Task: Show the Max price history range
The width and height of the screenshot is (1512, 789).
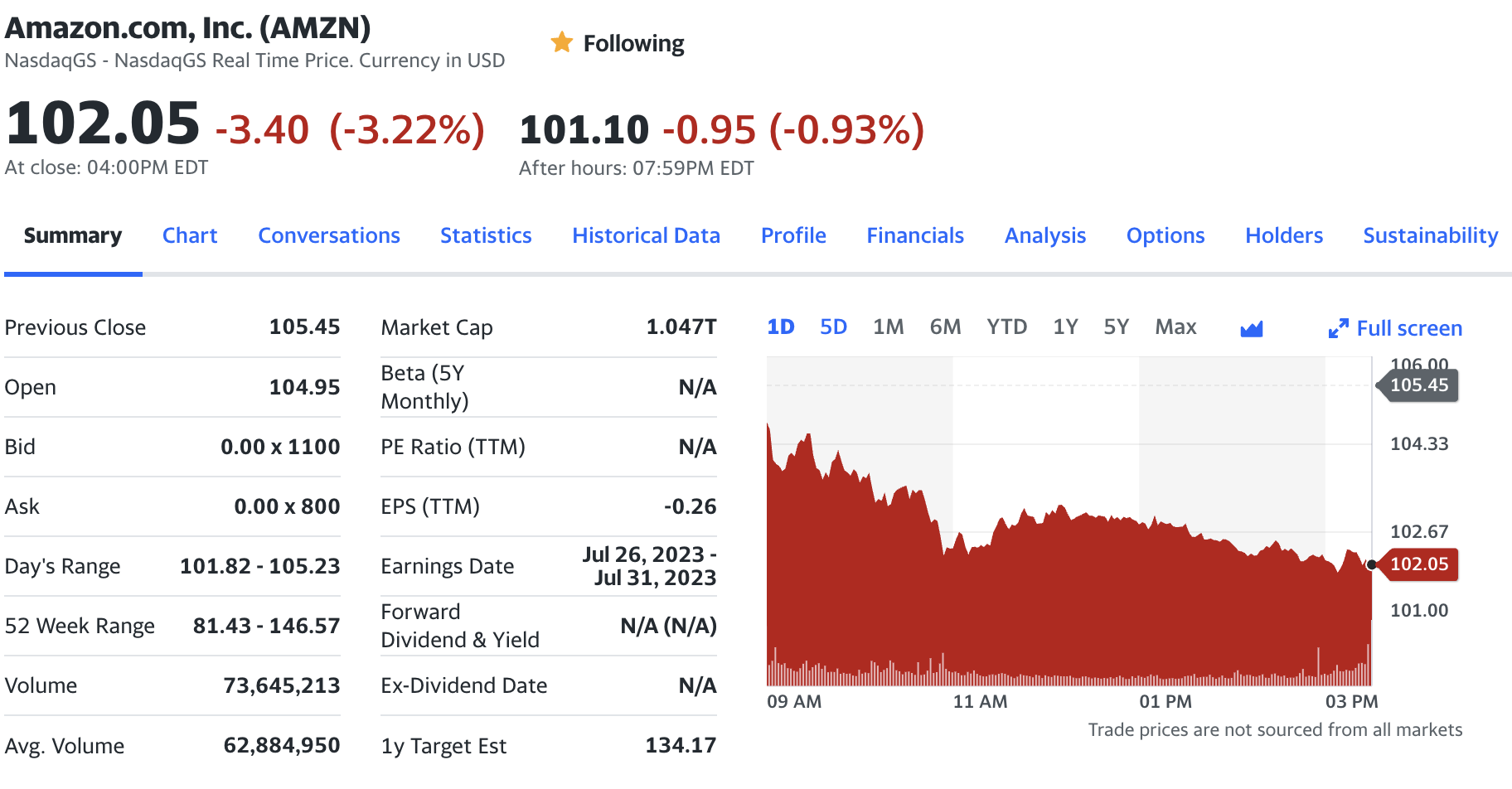Action: (x=1175, y=327)
